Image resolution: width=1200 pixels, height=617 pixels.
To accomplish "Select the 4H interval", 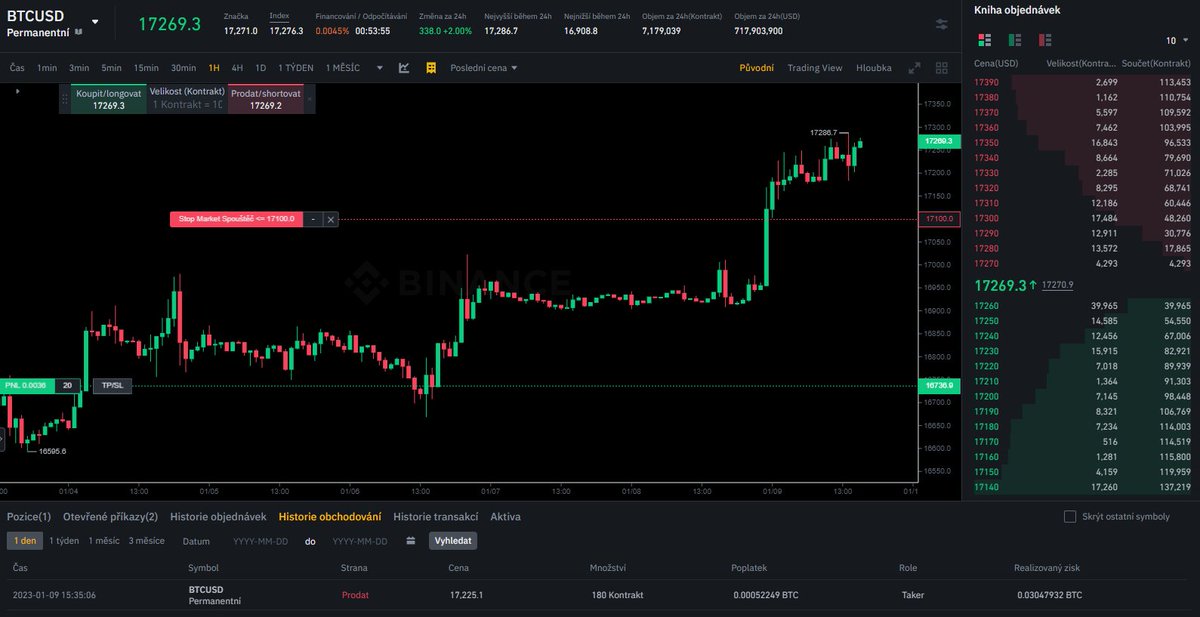I will point(237,68).
